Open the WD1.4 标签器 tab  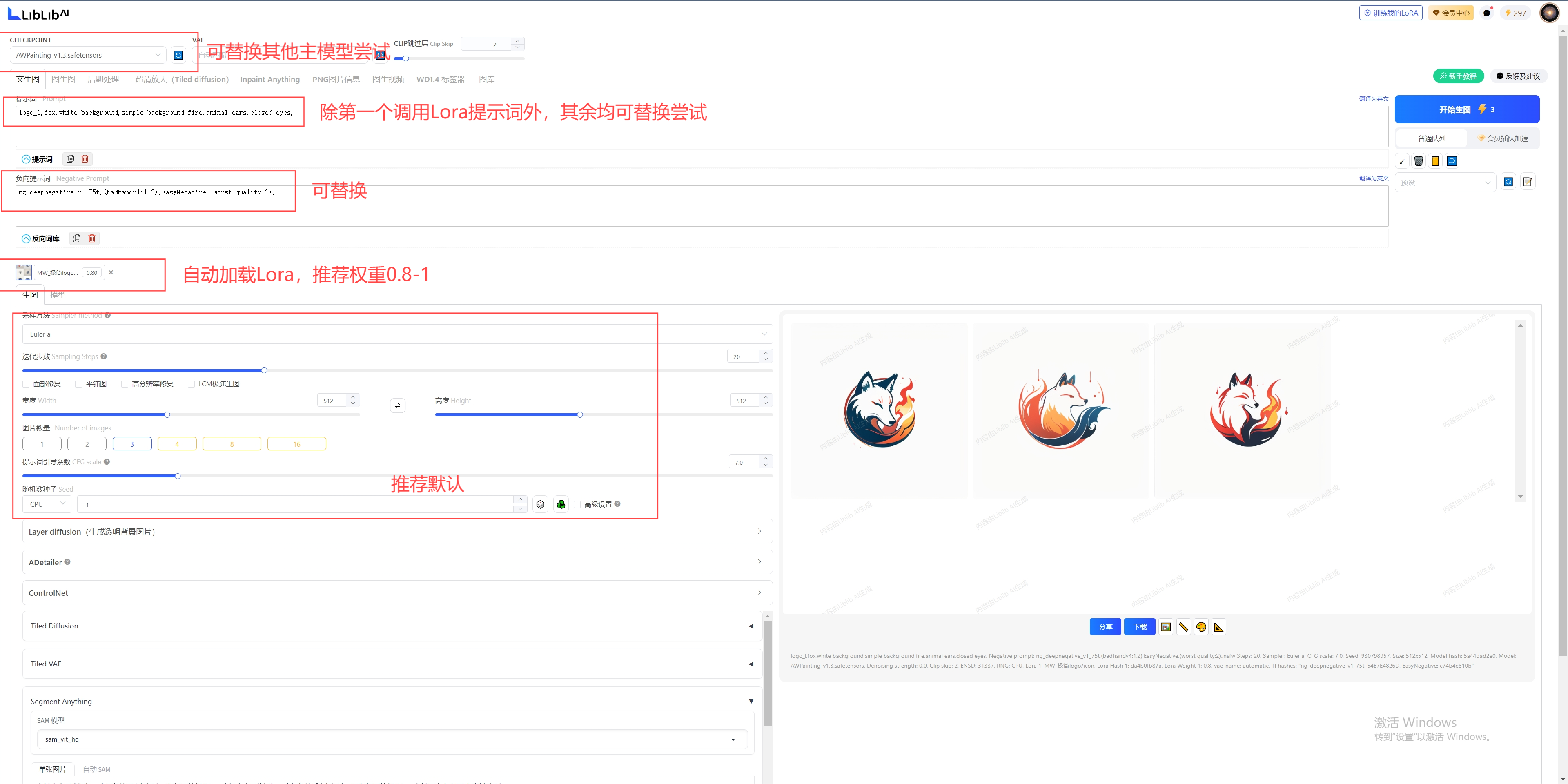(x=440, y=79)
